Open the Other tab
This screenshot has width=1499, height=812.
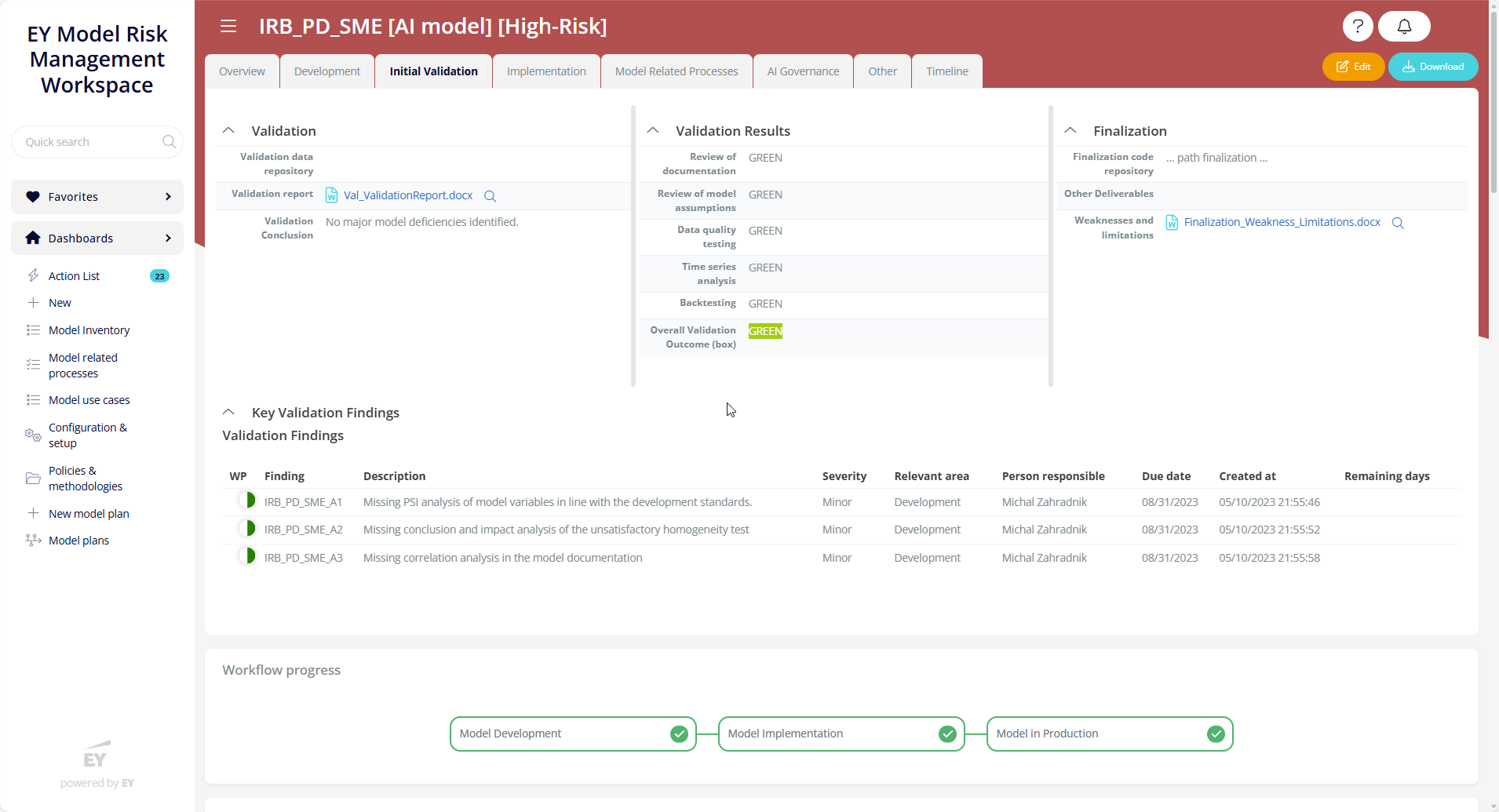882,71
